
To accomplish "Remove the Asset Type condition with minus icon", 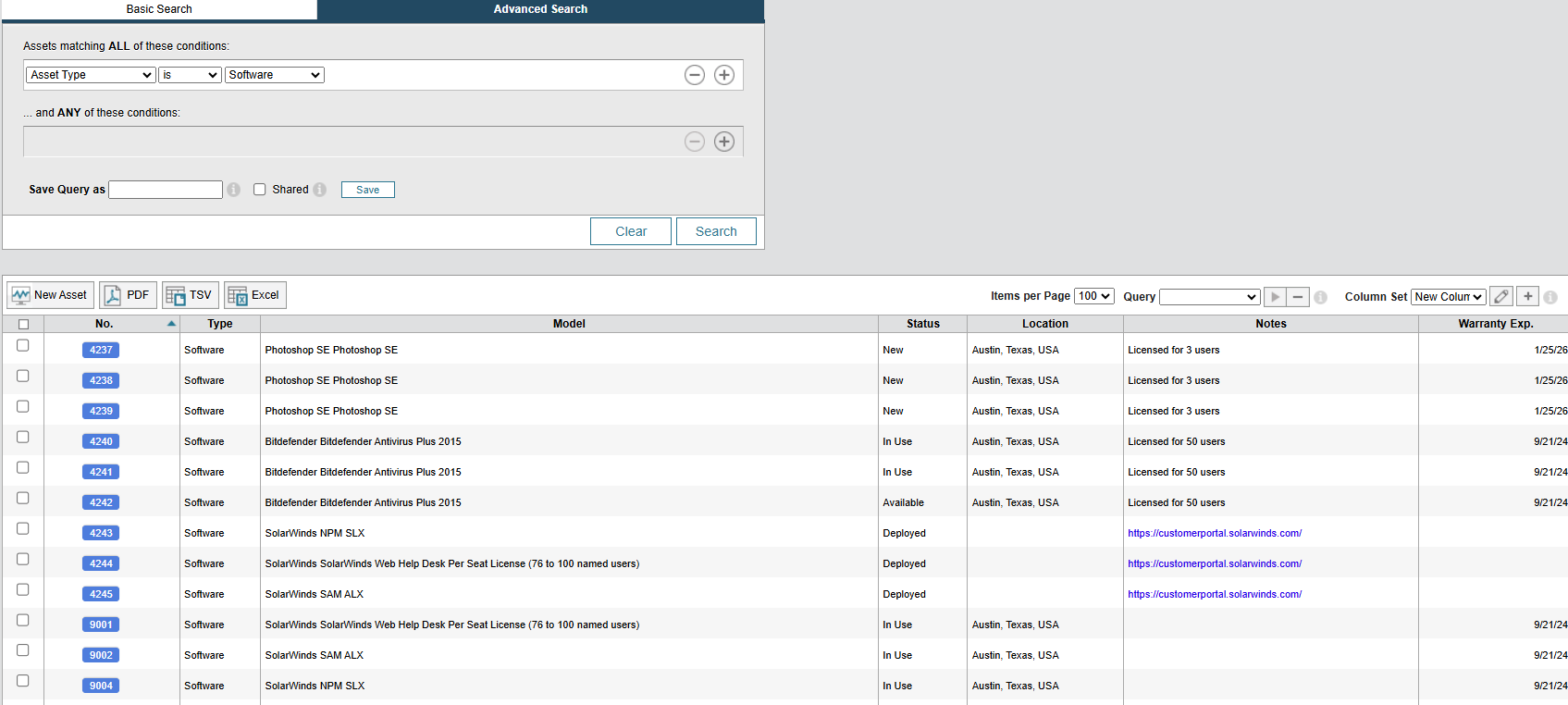I will [x=695, y=75].
